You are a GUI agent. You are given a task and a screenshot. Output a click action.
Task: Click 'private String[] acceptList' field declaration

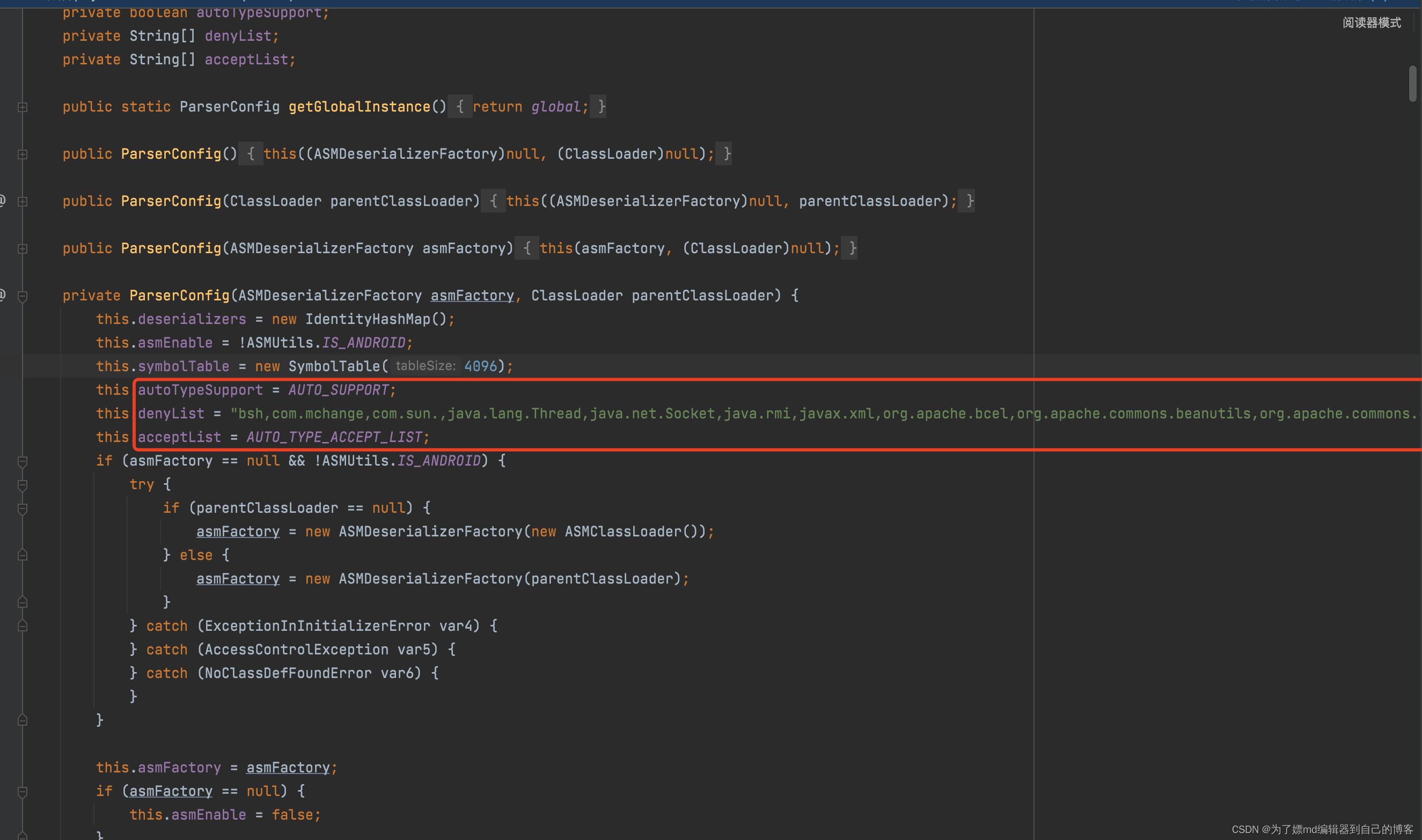179,60
